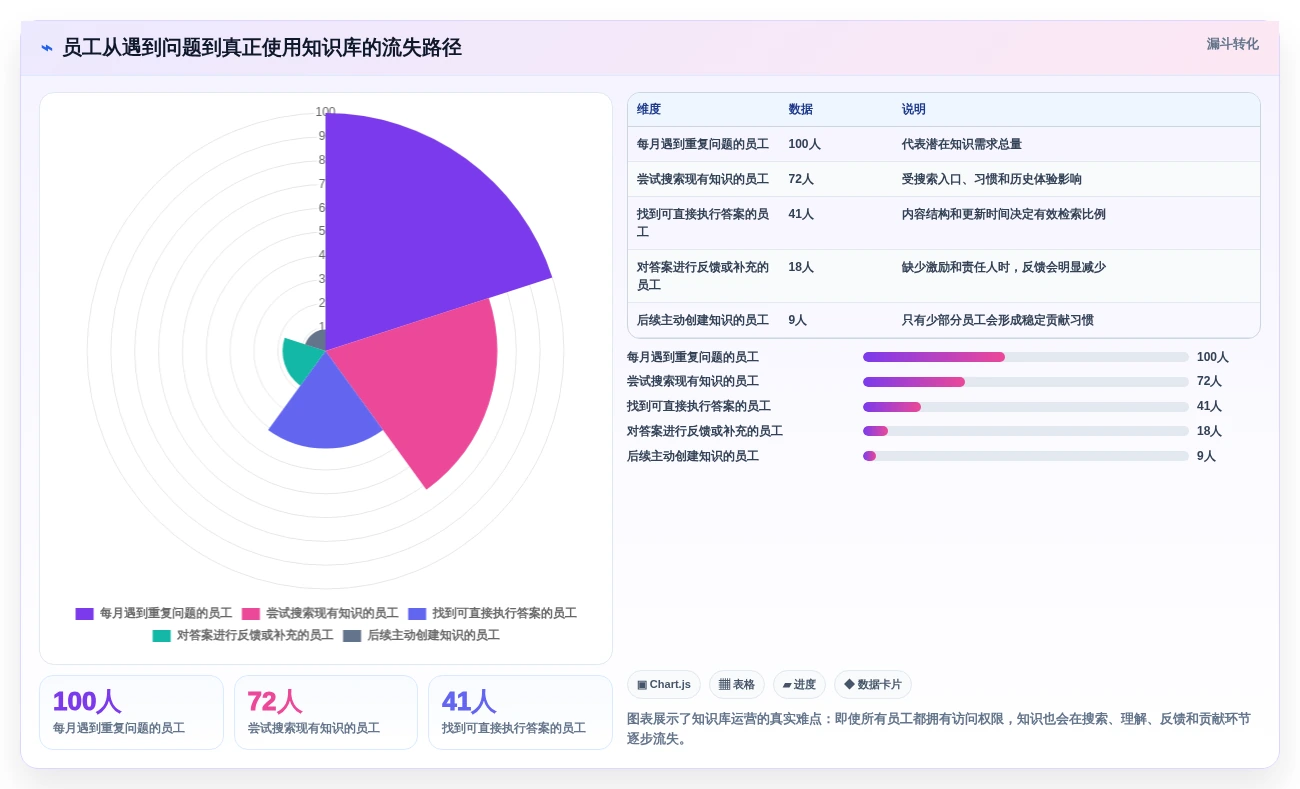Click the 72人 data card

(326, 712)
